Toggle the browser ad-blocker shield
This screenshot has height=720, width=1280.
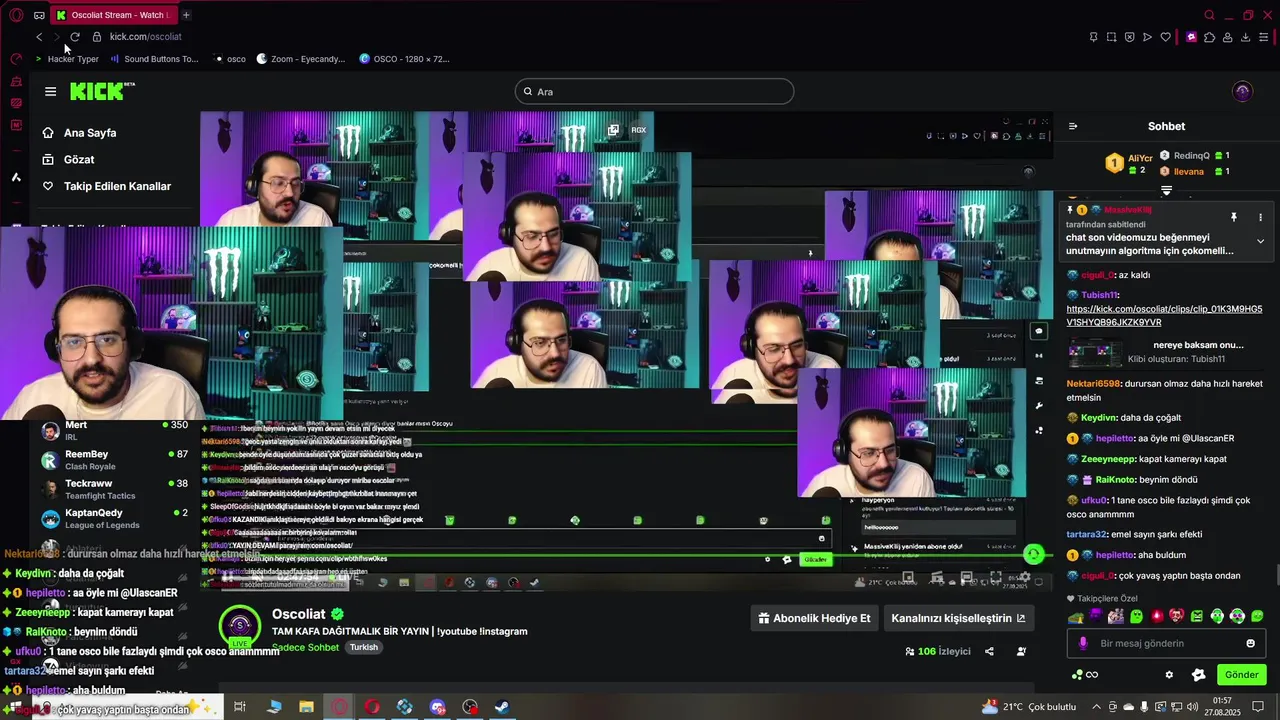1129,37
